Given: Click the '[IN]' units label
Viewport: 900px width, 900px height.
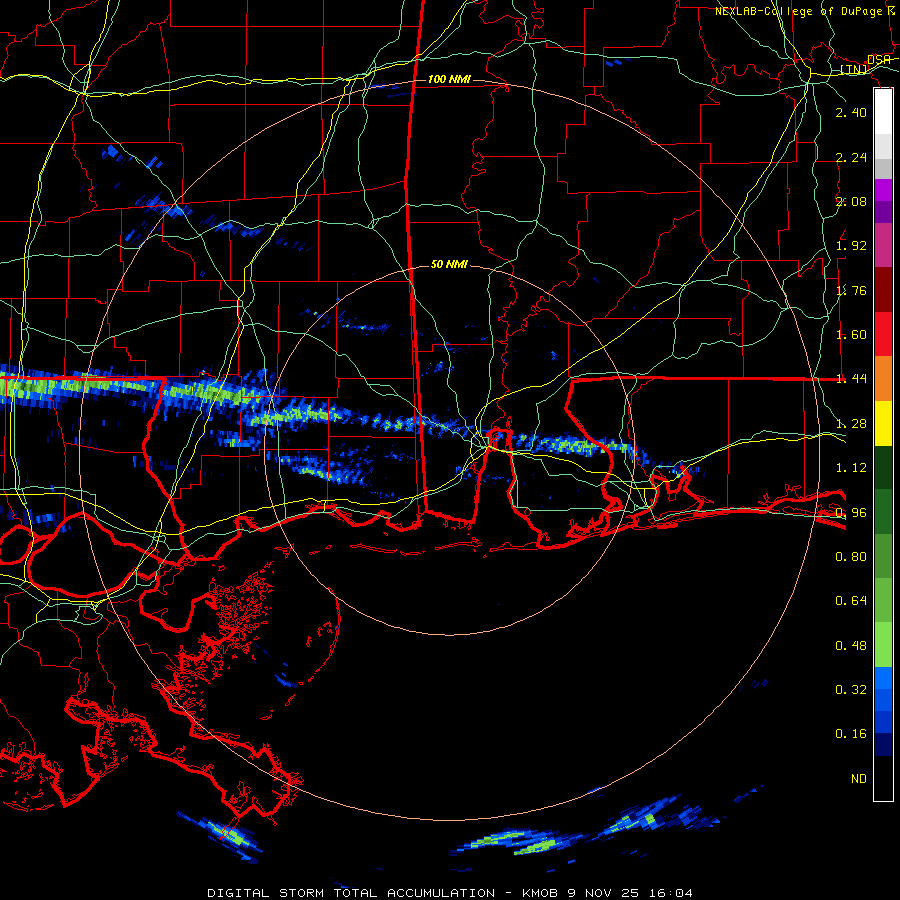Looking at the screenshot, I should click(854, 69).
